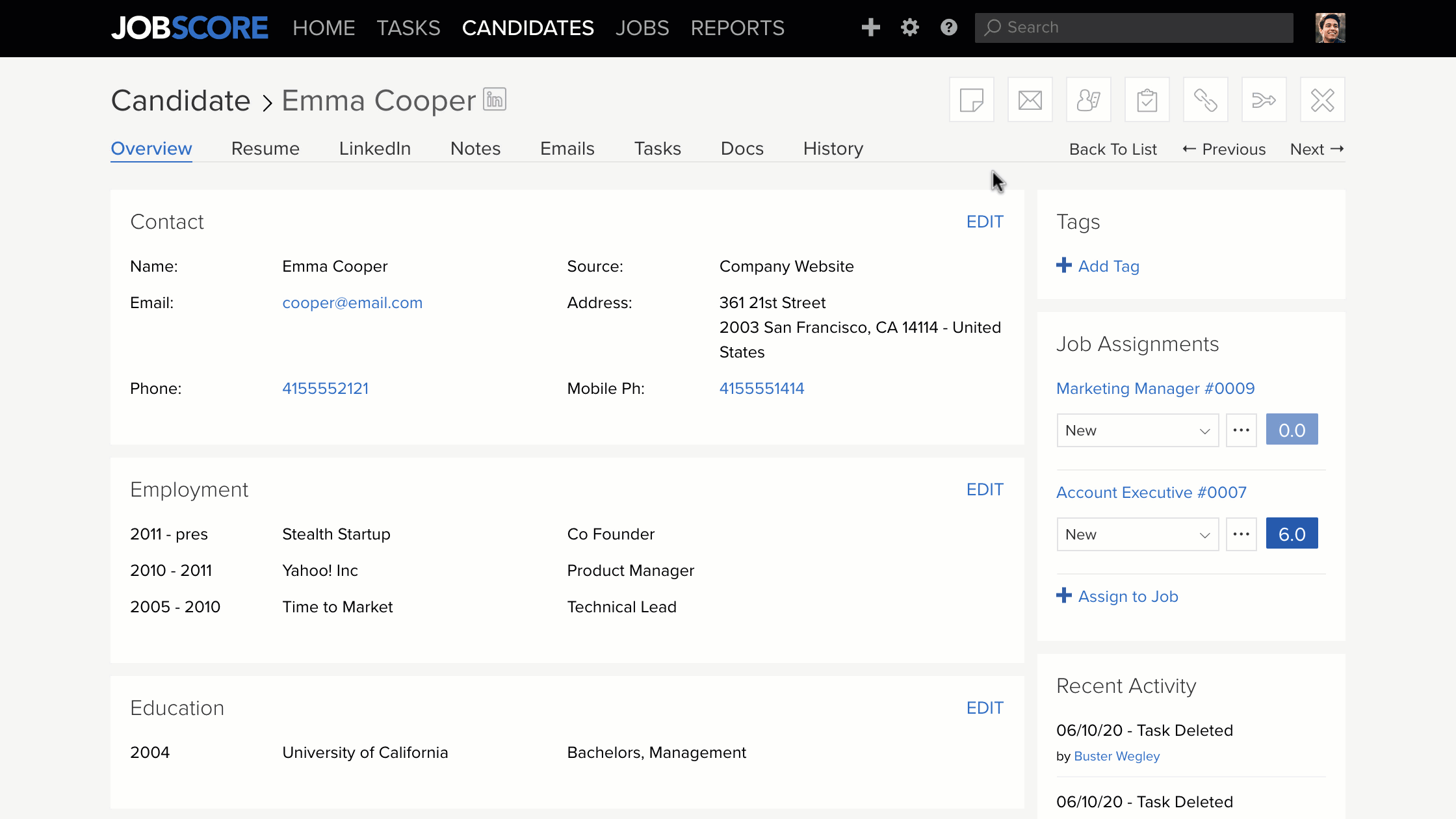Edit the Education section

[985, 708]
